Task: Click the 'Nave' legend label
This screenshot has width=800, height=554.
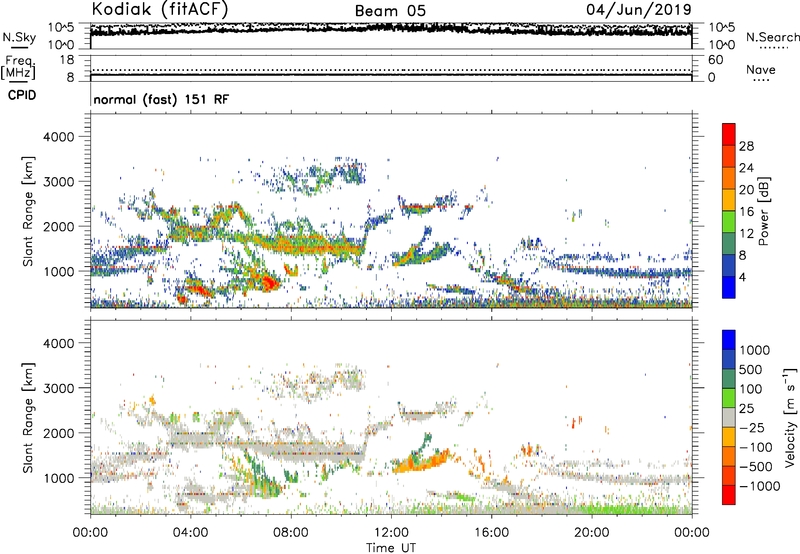Action: click(760, 69)
